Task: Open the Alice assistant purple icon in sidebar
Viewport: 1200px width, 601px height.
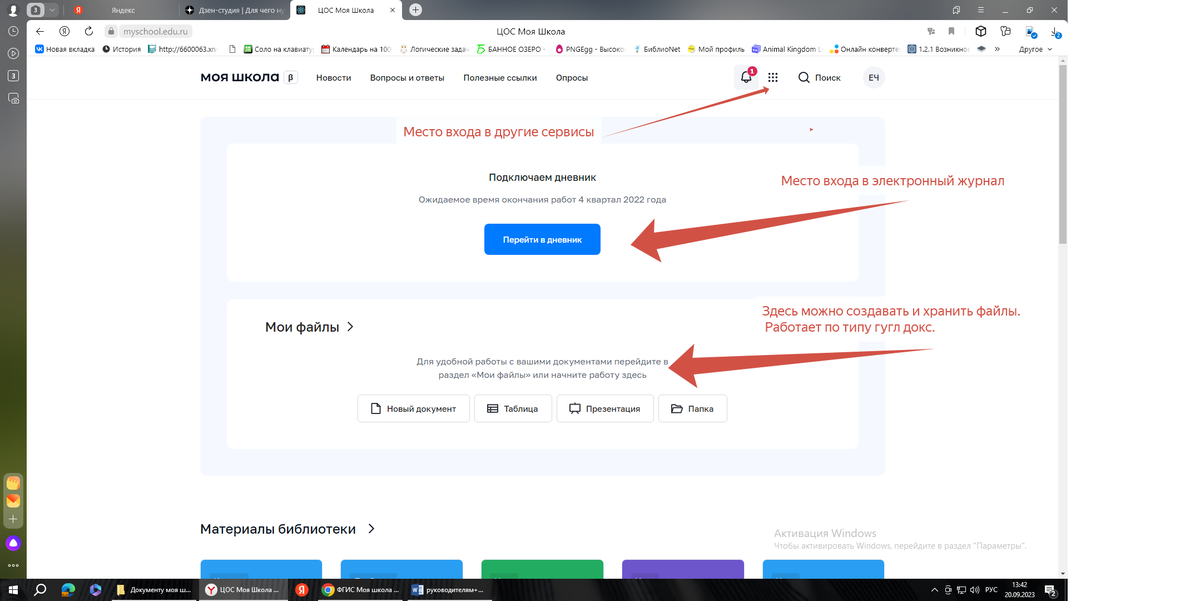Action: (13, 543)
